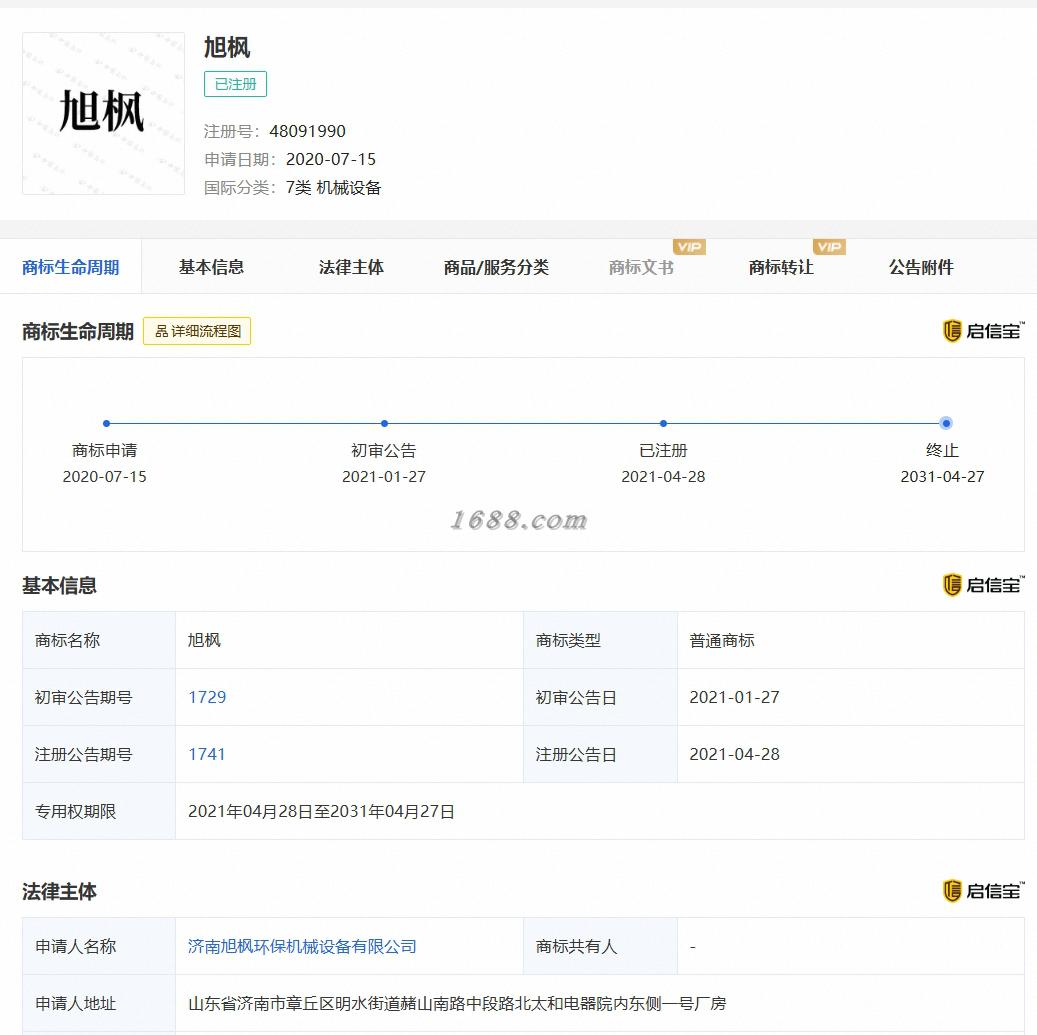Open the 商标转让 tab
1037x1035 pixels.
[x=781, y=267]
